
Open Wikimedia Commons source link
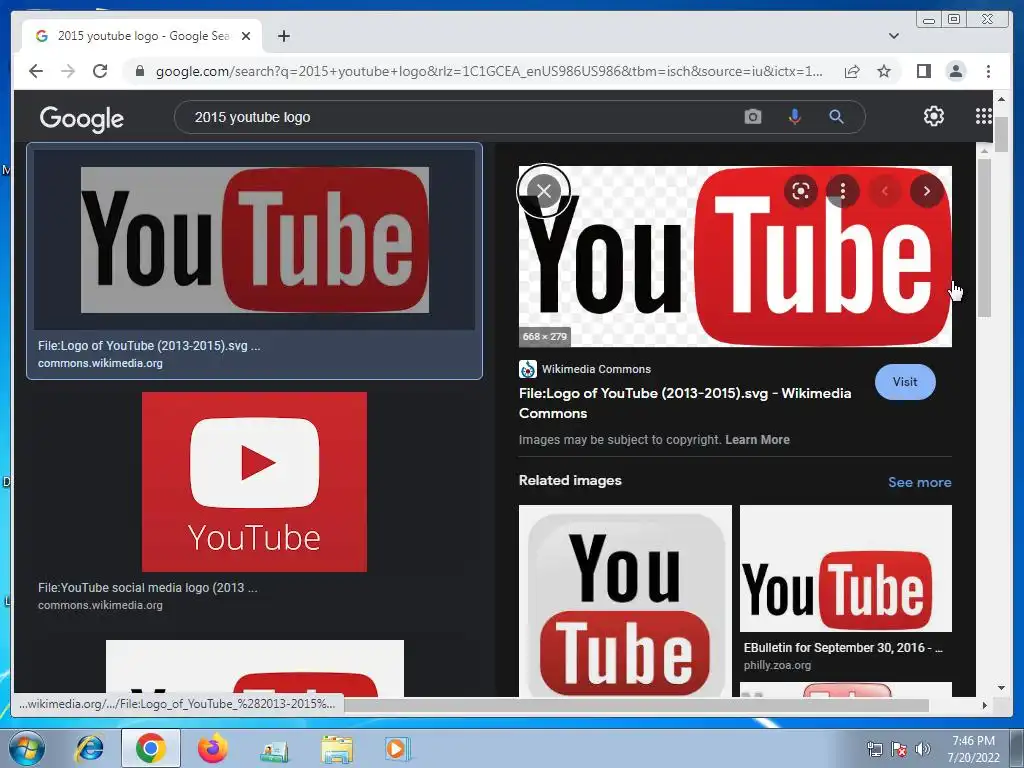tap(585, 369)
